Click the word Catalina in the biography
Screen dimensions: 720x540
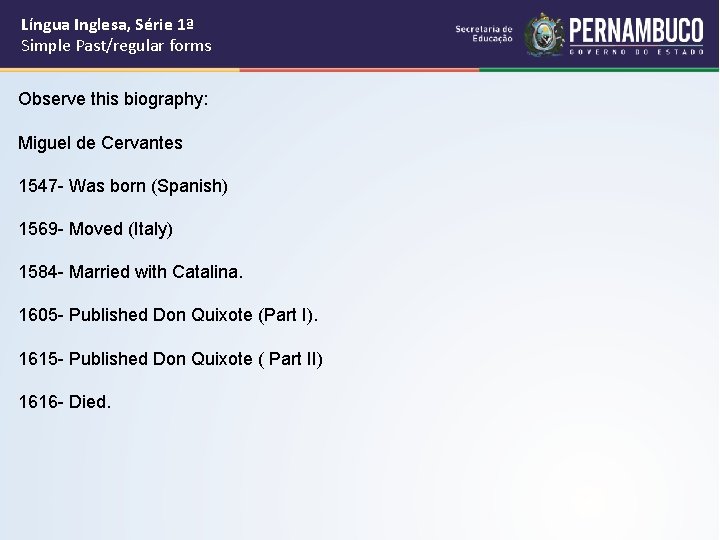point(204,272)
